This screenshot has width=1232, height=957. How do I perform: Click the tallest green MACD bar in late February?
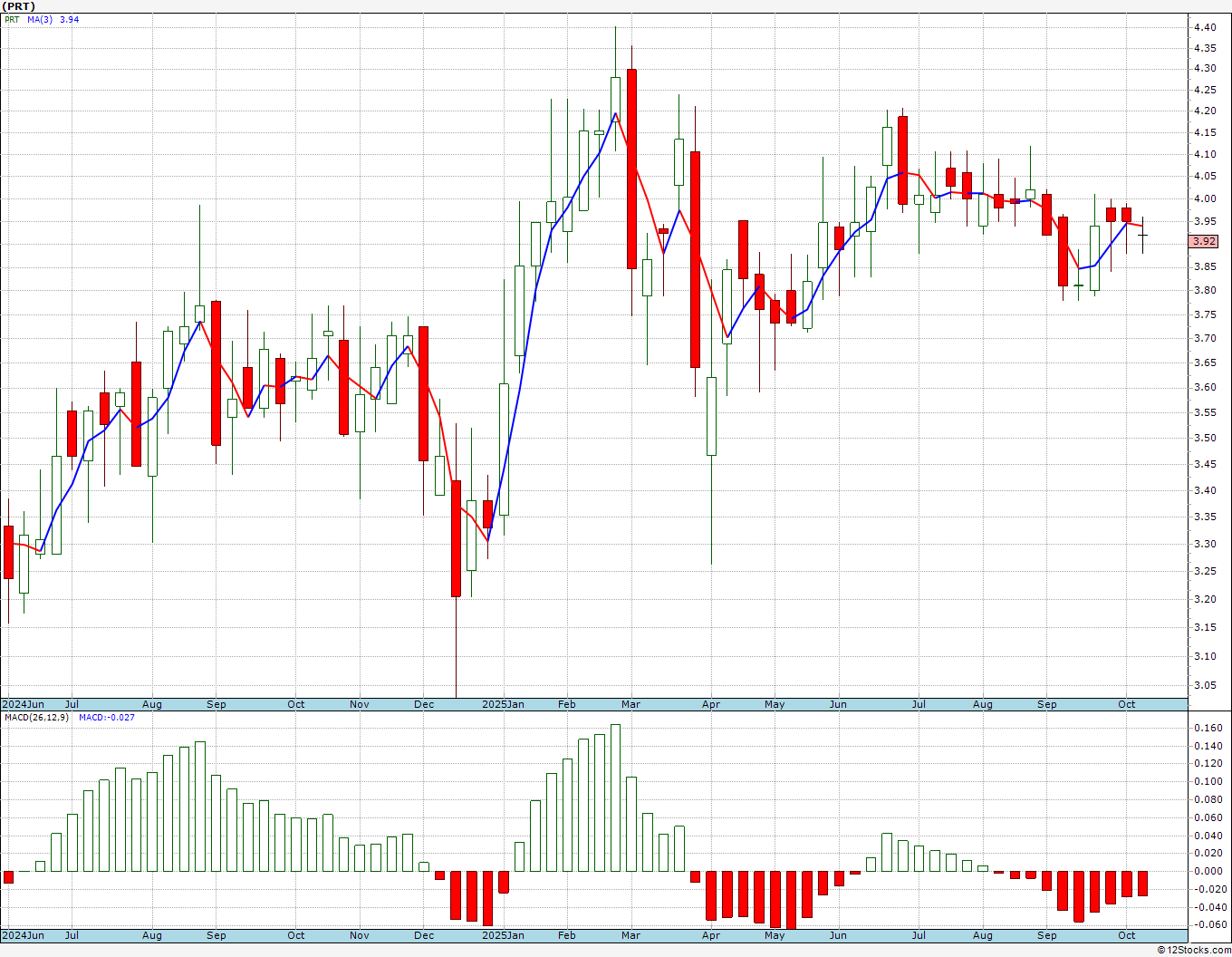pos(615,797)
